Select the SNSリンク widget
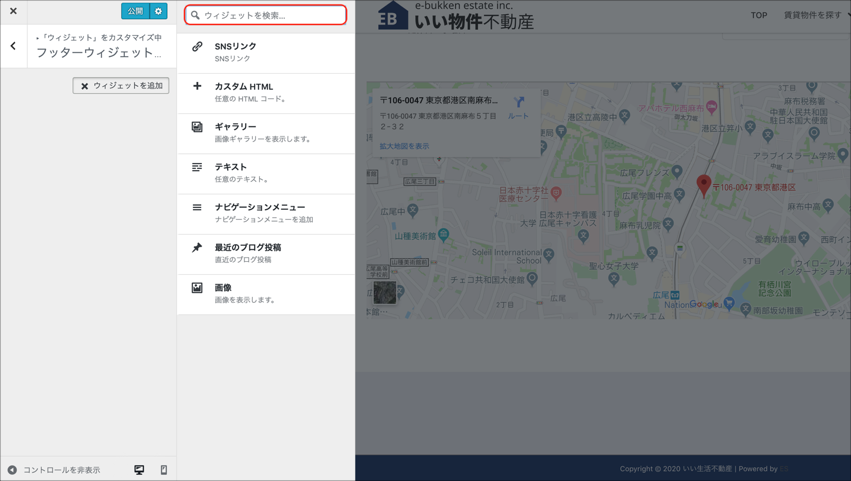The height and width of the screenshot is (481, 851). coord(265,52)
